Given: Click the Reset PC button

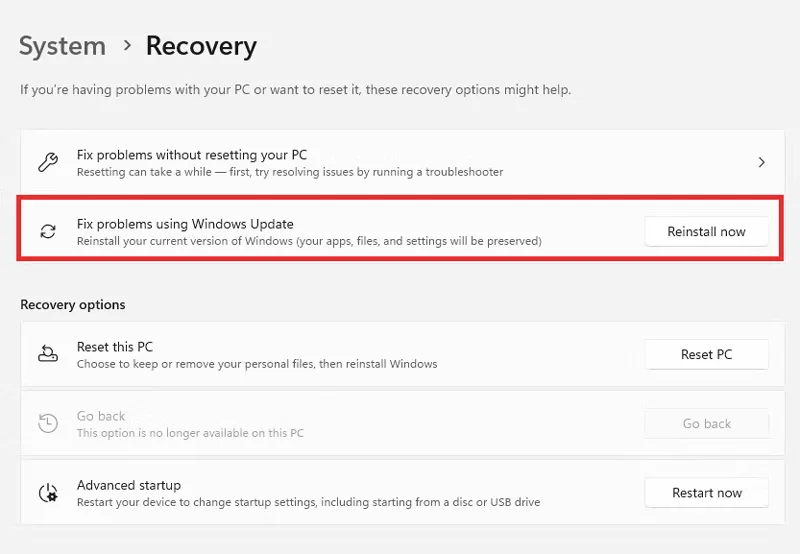Looking at the screenshot, I should click(706, 354).
